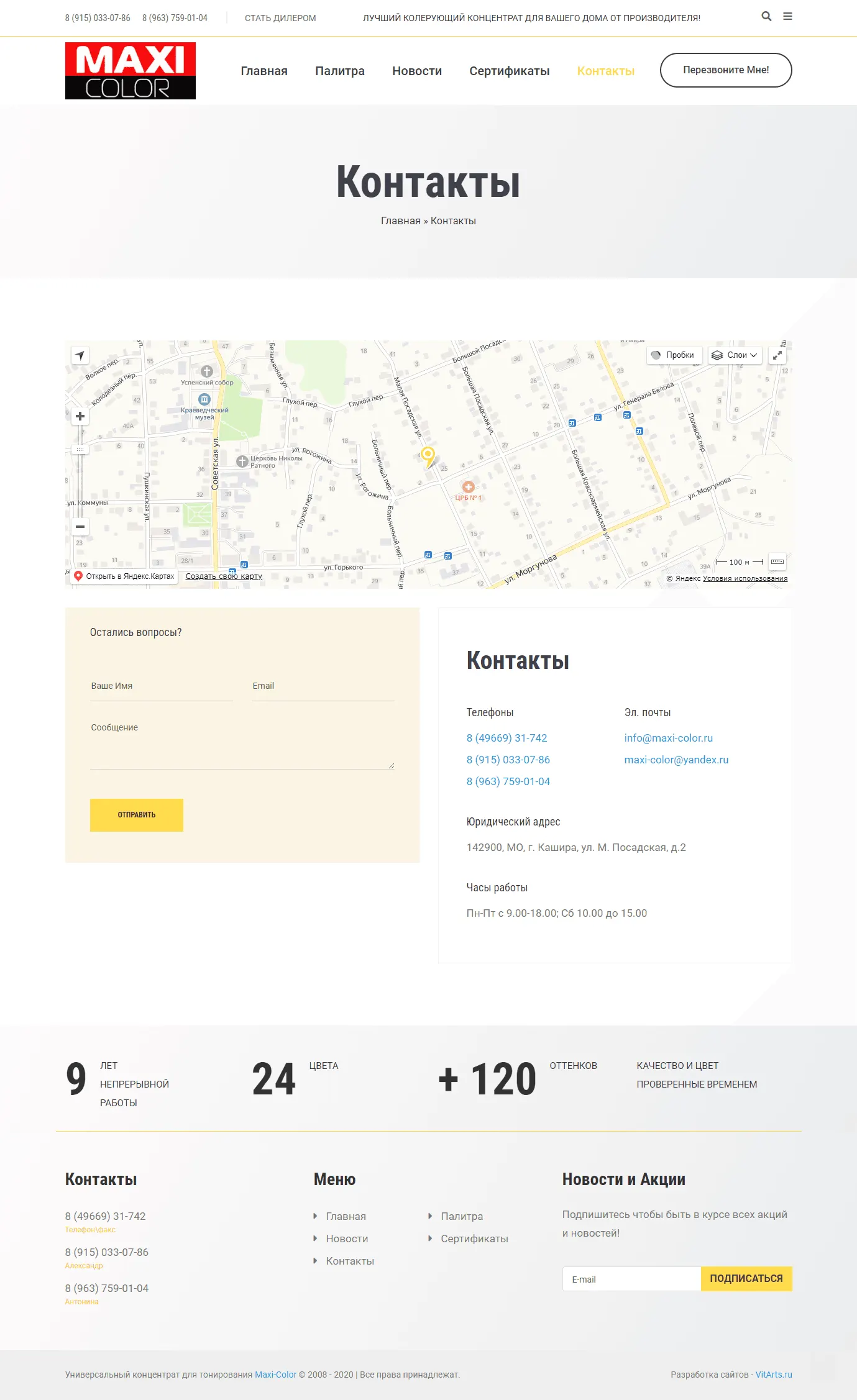Go to Сертификаты navigation page
Image resolution: width=857 pixels, height=1400 pixels.
point(509,71)
